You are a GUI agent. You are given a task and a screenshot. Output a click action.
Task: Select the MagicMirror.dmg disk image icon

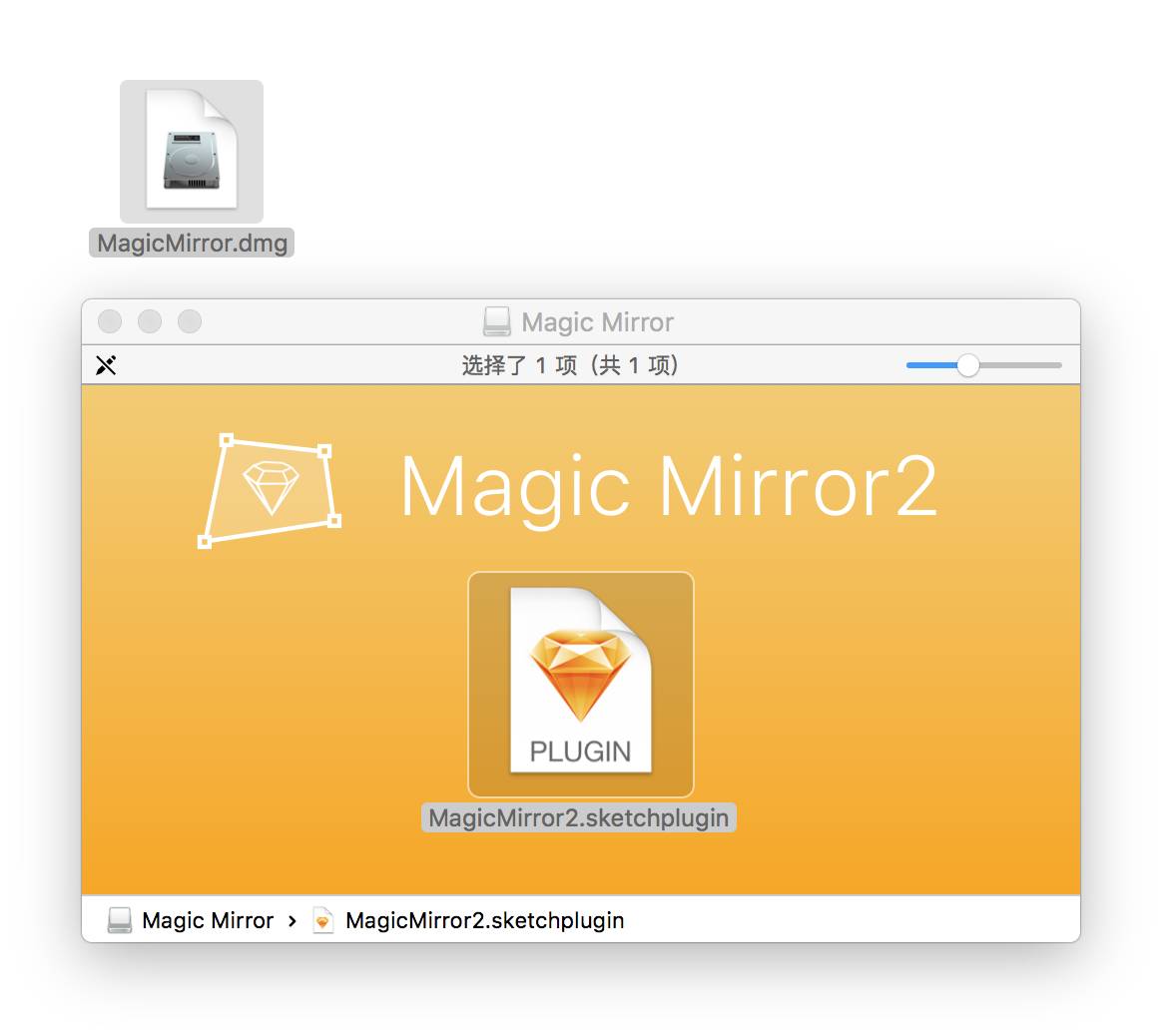coord(192,150)
